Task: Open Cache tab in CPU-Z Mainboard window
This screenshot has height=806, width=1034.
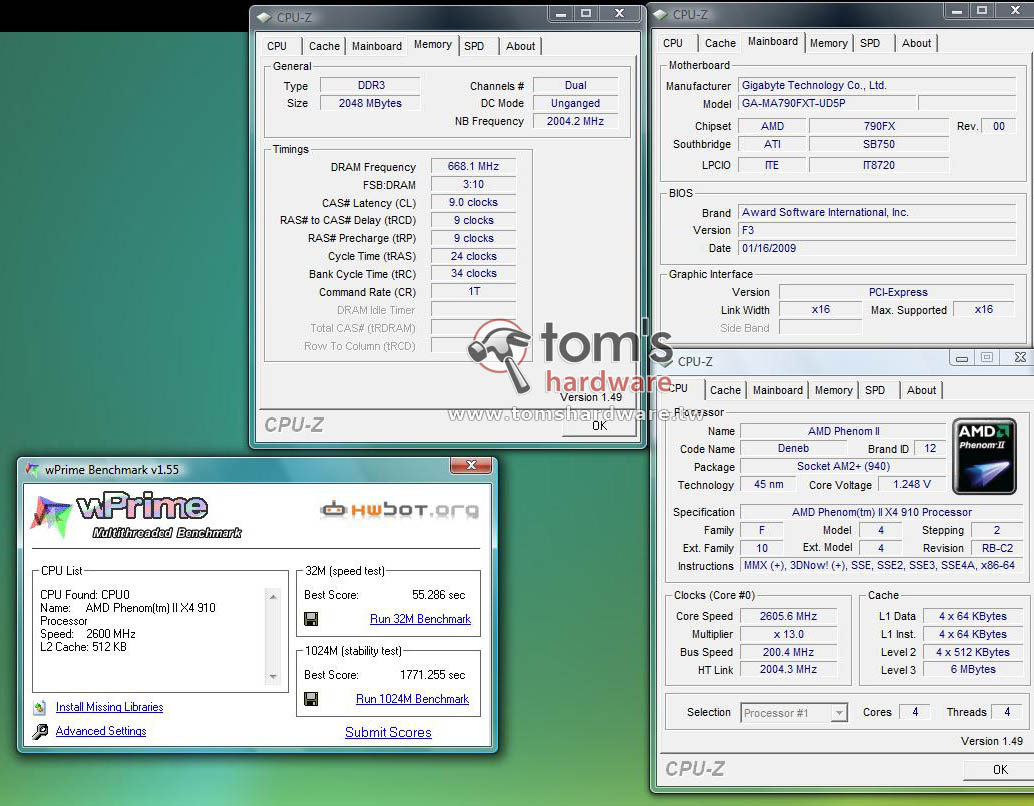Action: point(720,43)
